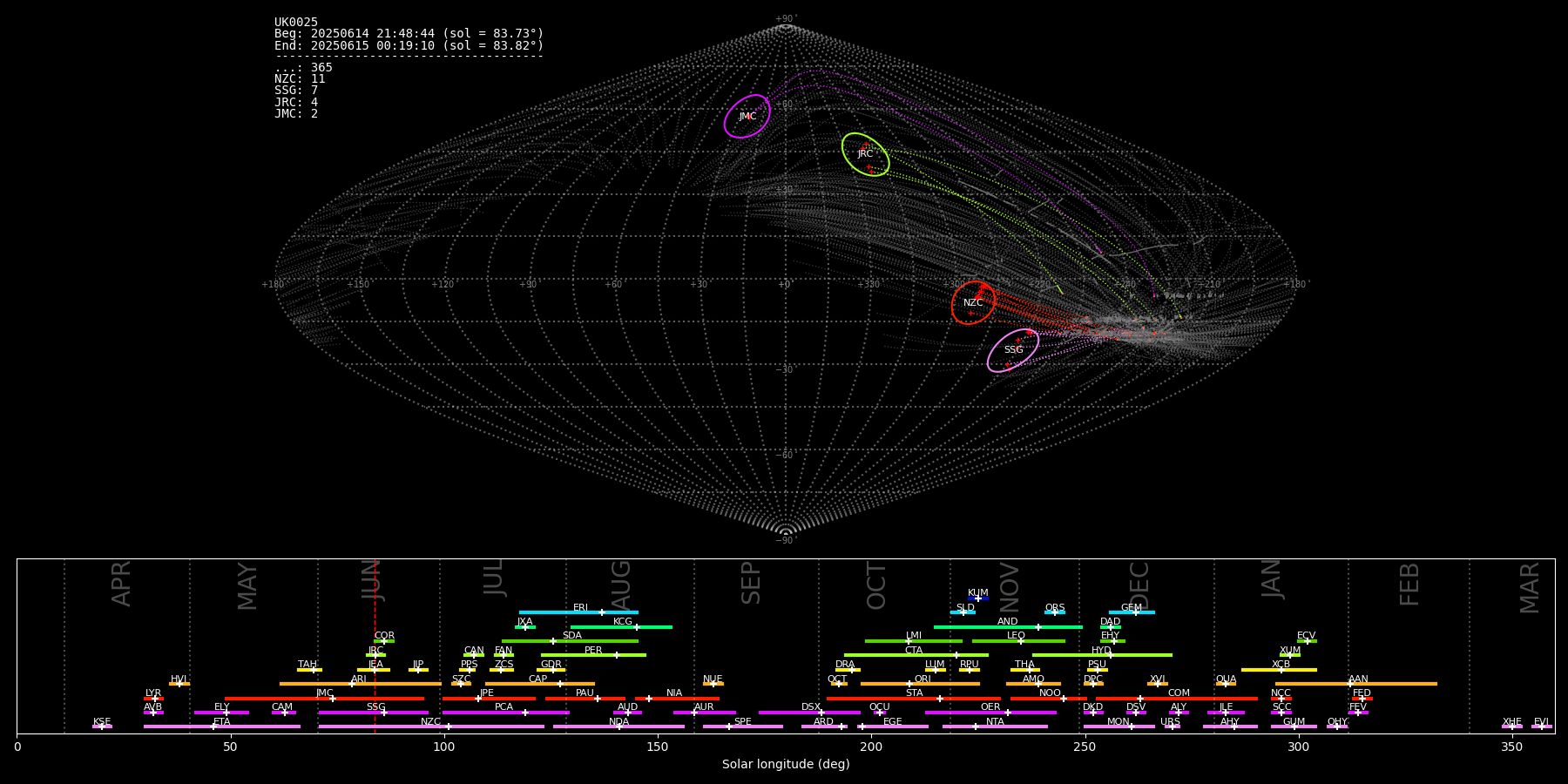Click the LYR shower bar in the timeline
Screen dimensions: 1568x784
153,699
